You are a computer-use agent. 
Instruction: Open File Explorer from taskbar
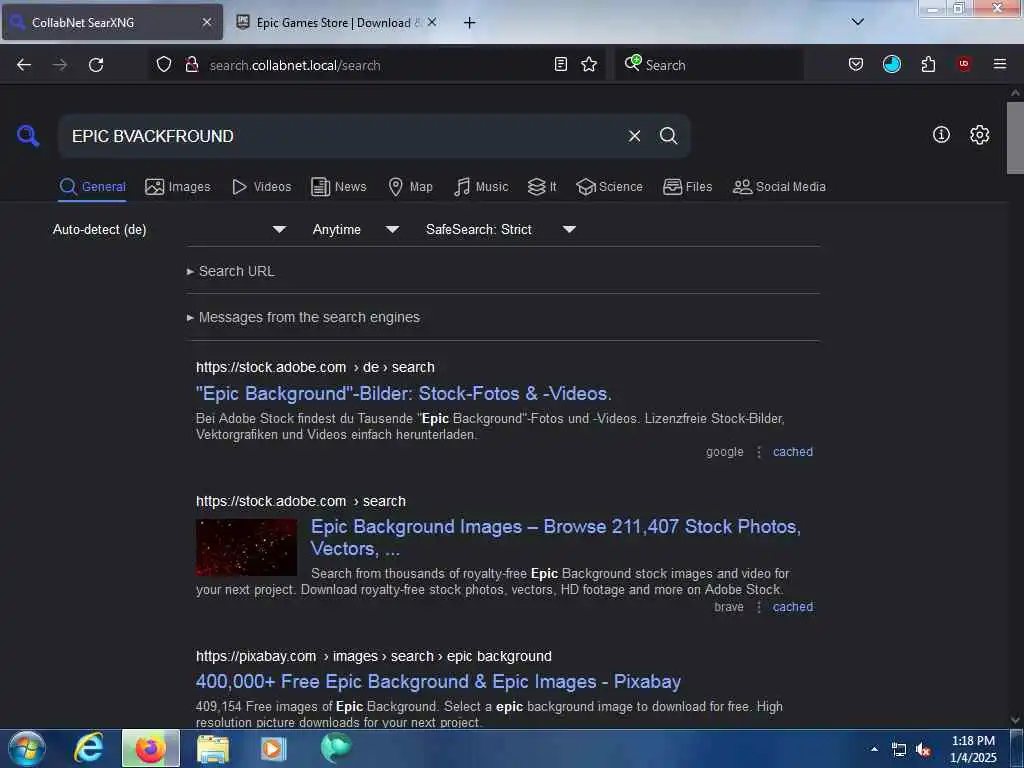(212, 748)
